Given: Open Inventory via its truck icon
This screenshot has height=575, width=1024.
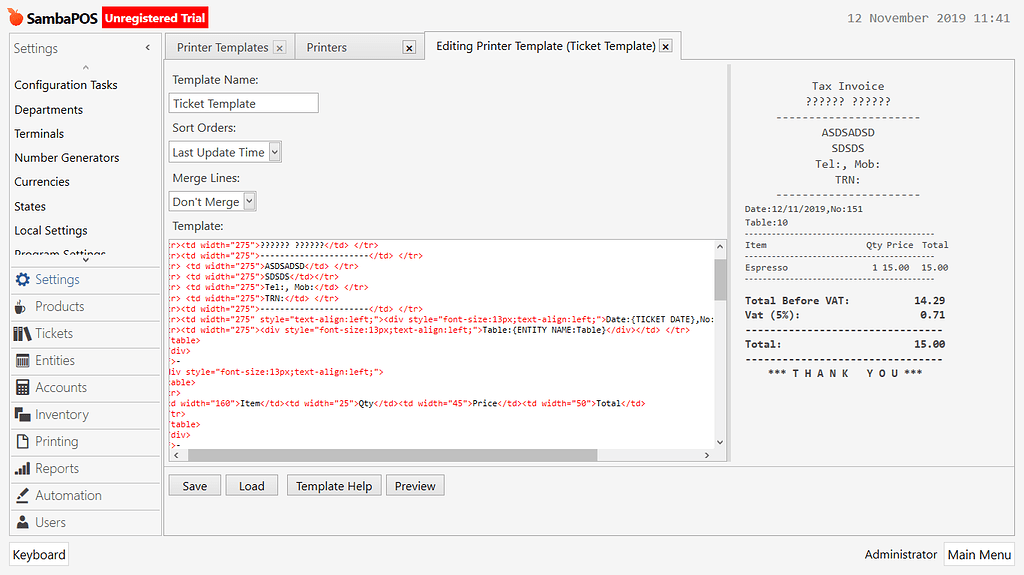Looking at the screenshot, I should pos(22,415).
